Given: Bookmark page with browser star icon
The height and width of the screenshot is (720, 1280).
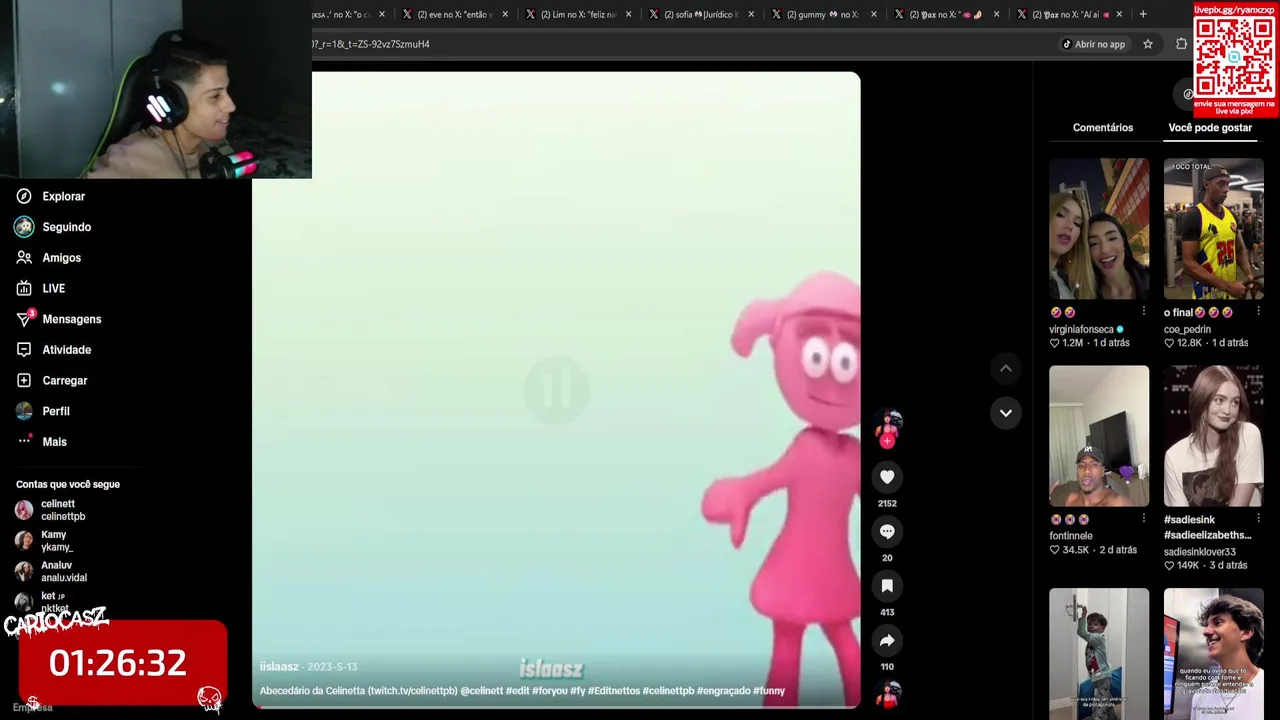Looking at the screenshot, I should [x=1148, y=44].
